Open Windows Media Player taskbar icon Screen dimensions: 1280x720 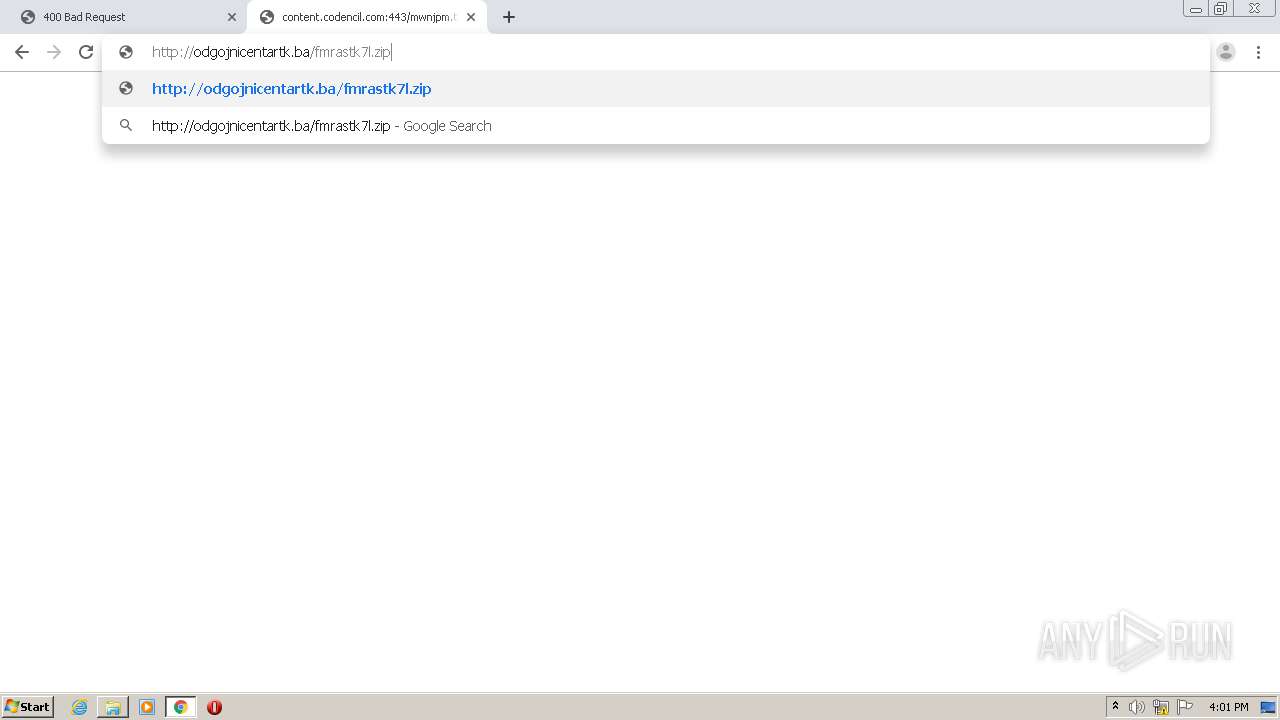(x=147, y=707)
